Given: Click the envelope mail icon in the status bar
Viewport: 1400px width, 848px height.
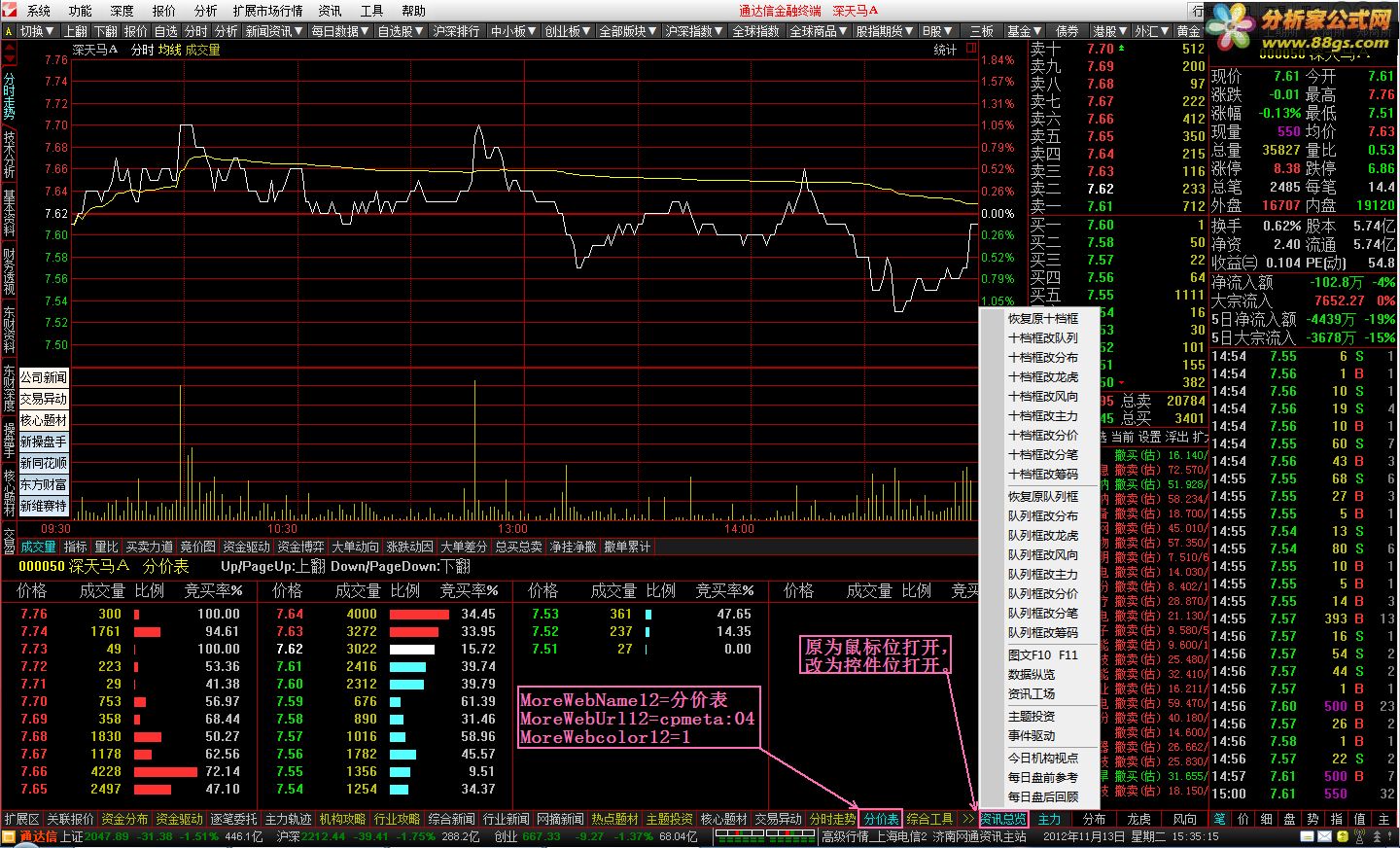Looking at the screenshot, I should point(1326,836).
